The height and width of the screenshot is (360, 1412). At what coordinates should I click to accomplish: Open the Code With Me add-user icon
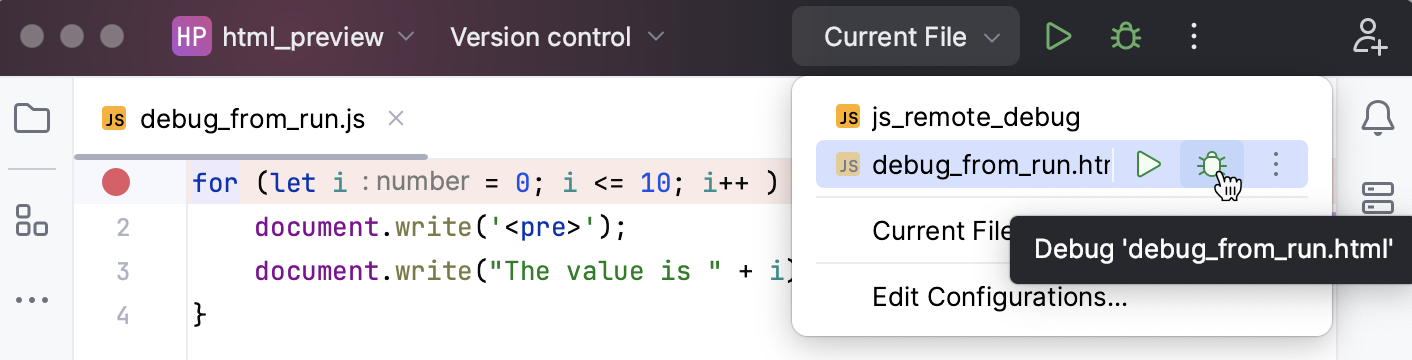pyautogui.click(x=1369, y=37)
